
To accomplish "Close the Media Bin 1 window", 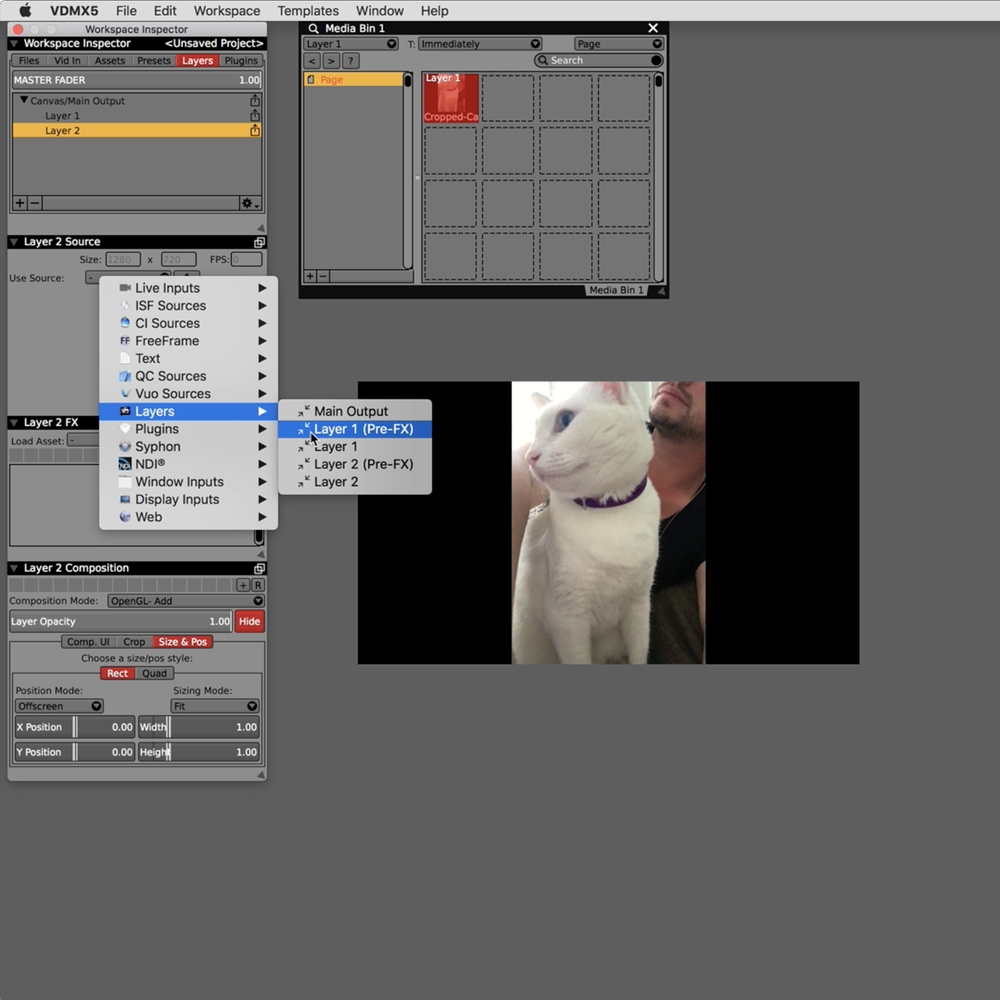I will point(652,28).
